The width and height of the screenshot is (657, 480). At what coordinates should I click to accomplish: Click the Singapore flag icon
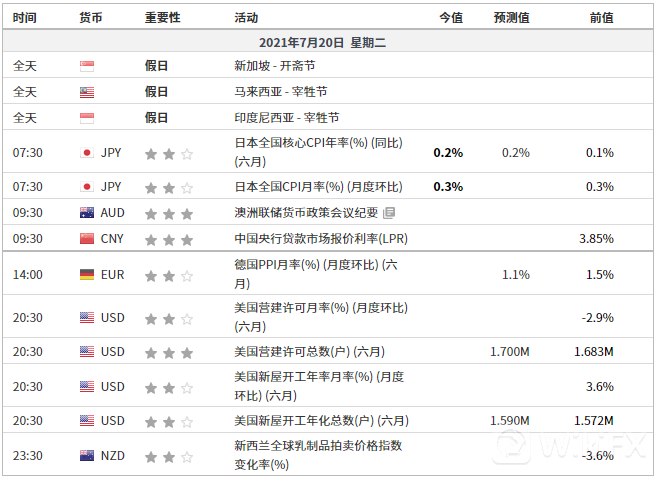pos(86,66)
